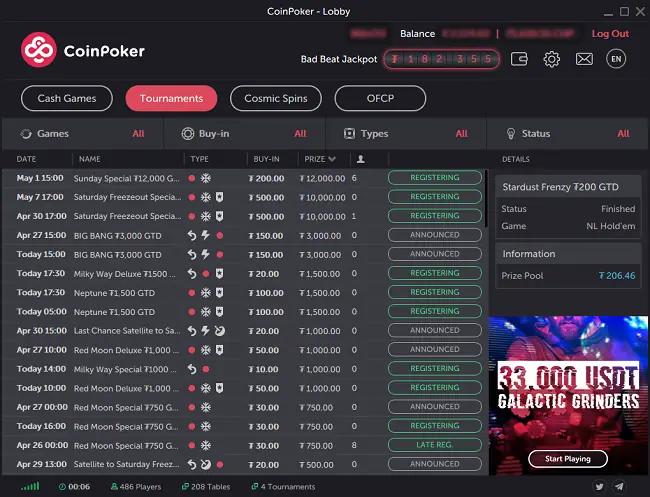Click the 'Finished' status value
This screenshot has width=650, height=497.
click(618, 209)
